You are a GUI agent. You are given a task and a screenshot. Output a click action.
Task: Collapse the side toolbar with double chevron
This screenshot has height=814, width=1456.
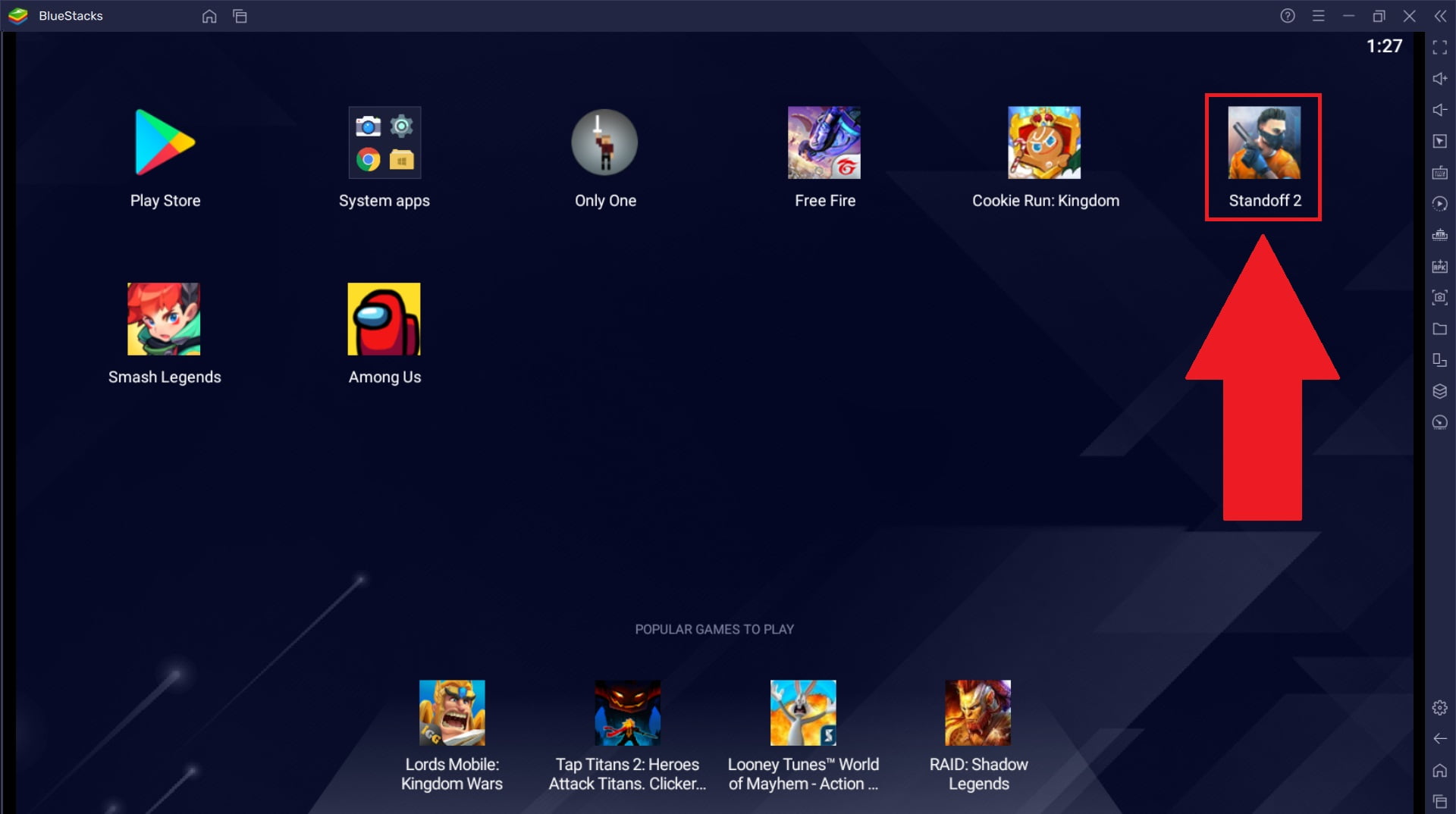point(1440,16)
